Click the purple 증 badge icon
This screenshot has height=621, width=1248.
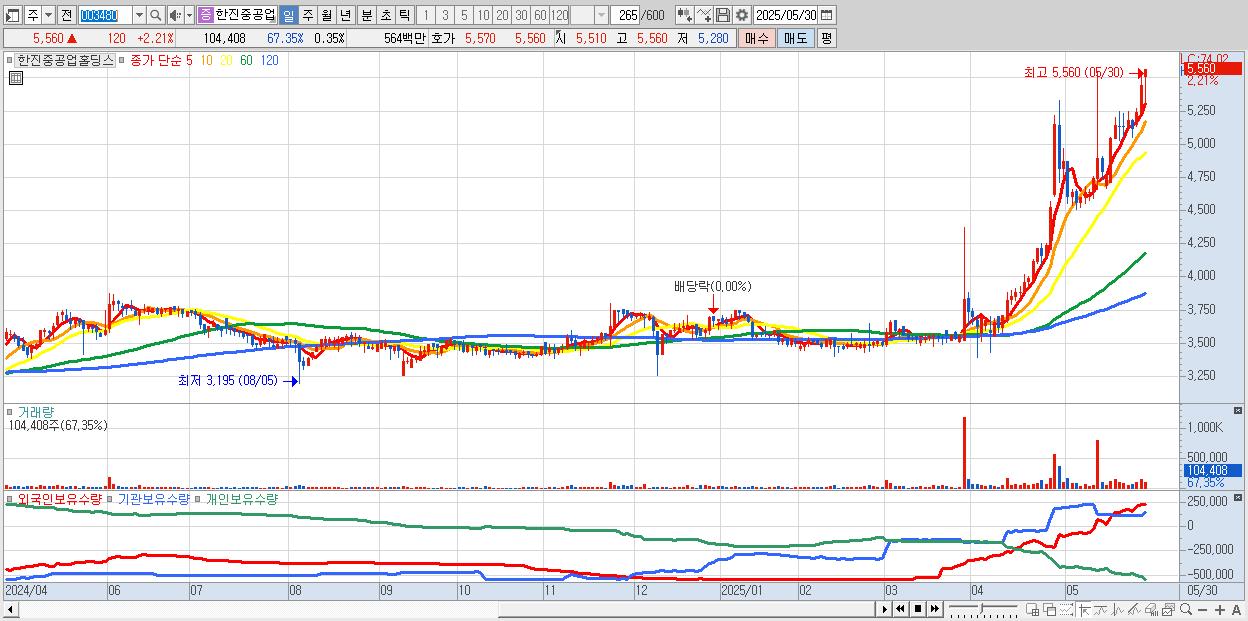(205, 15)
